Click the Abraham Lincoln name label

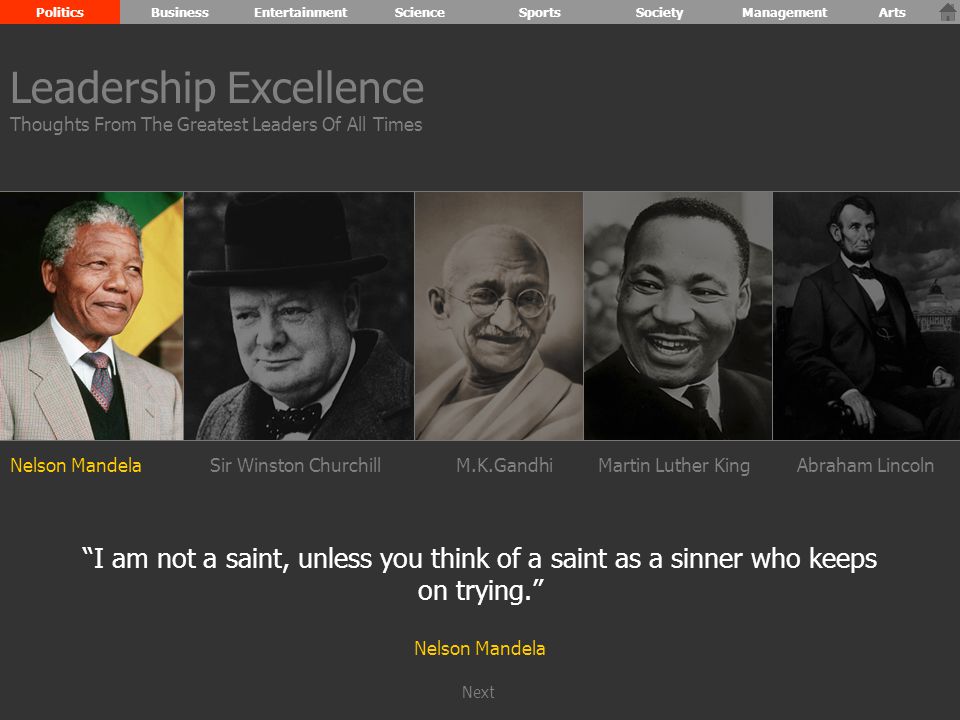(865, 465)
